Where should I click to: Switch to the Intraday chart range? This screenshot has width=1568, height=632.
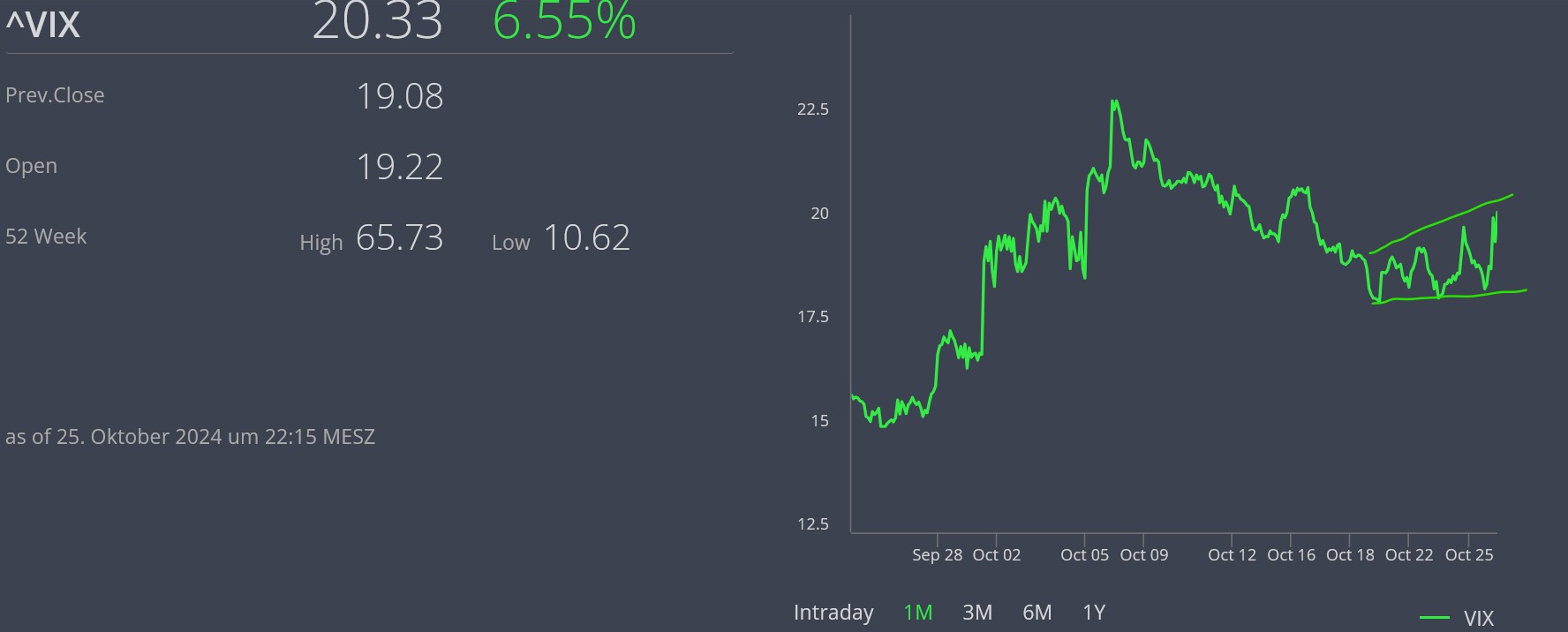(833, 613)
